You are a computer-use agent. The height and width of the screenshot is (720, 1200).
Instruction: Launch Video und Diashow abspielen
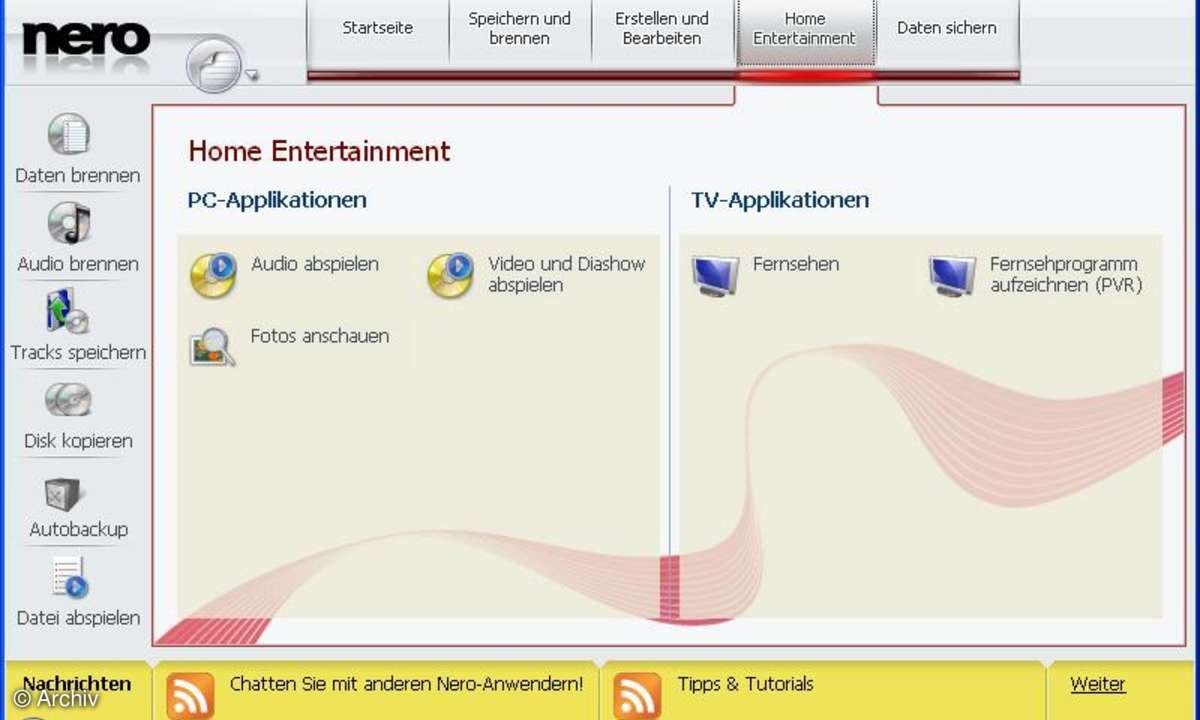(567, 275)
